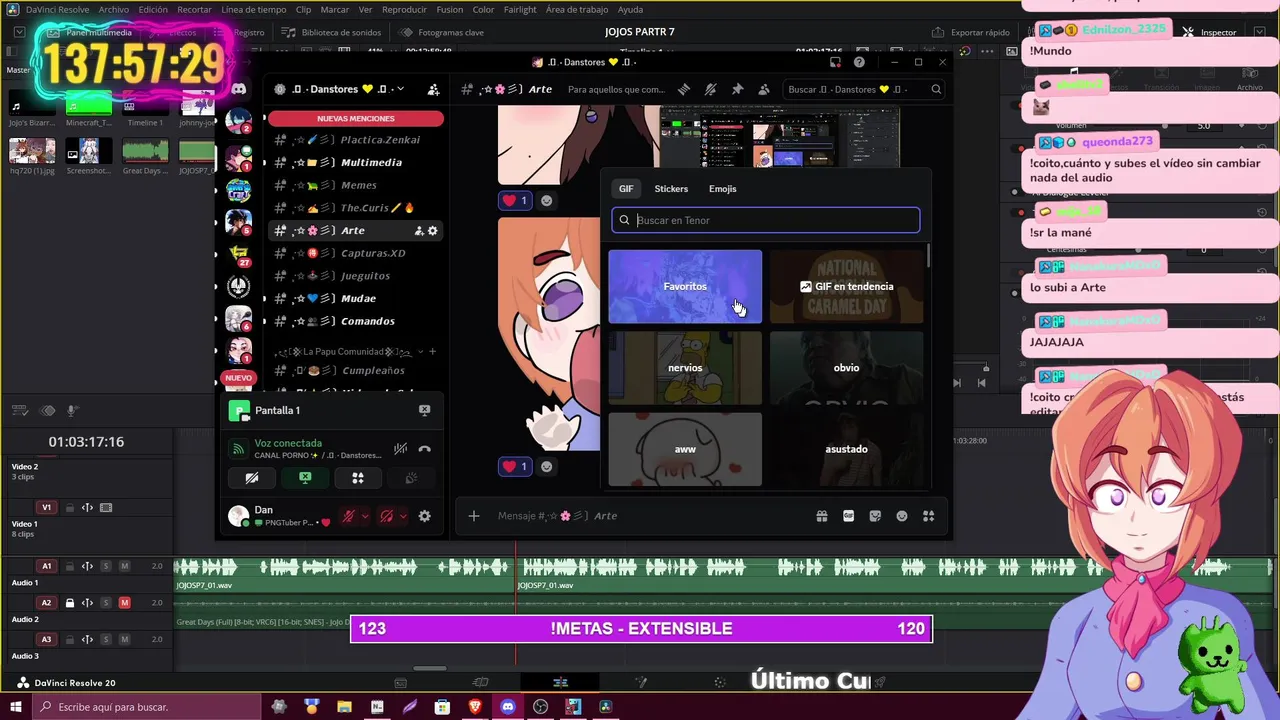Open File Explorer from the taskbar
Screen dimensions: 1280x720
pyautogui.click(x=344, y=707)
